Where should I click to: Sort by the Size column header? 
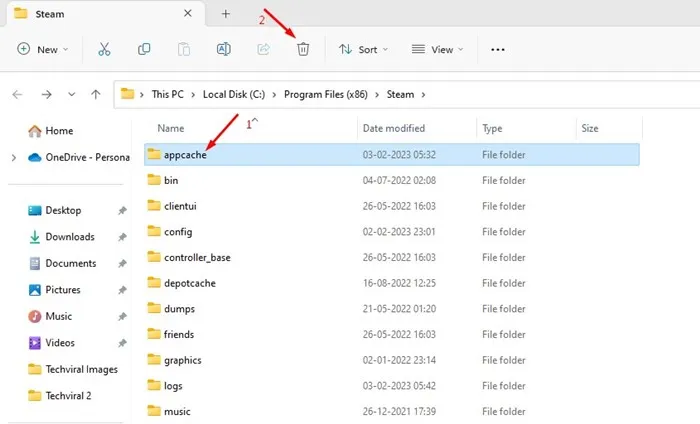click(x=590, y=129)
